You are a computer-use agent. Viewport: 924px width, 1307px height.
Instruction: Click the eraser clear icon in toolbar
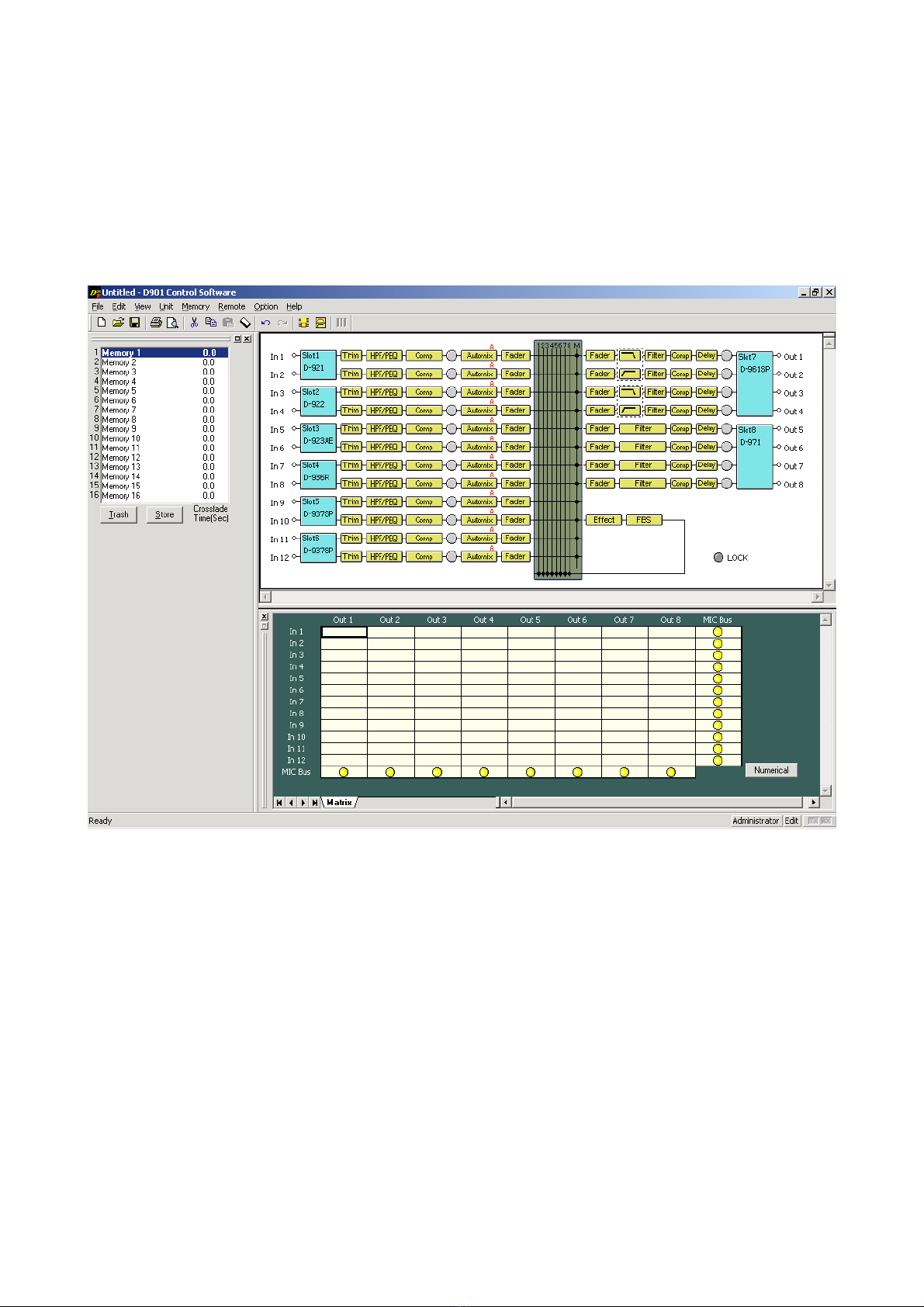[245, 323]
